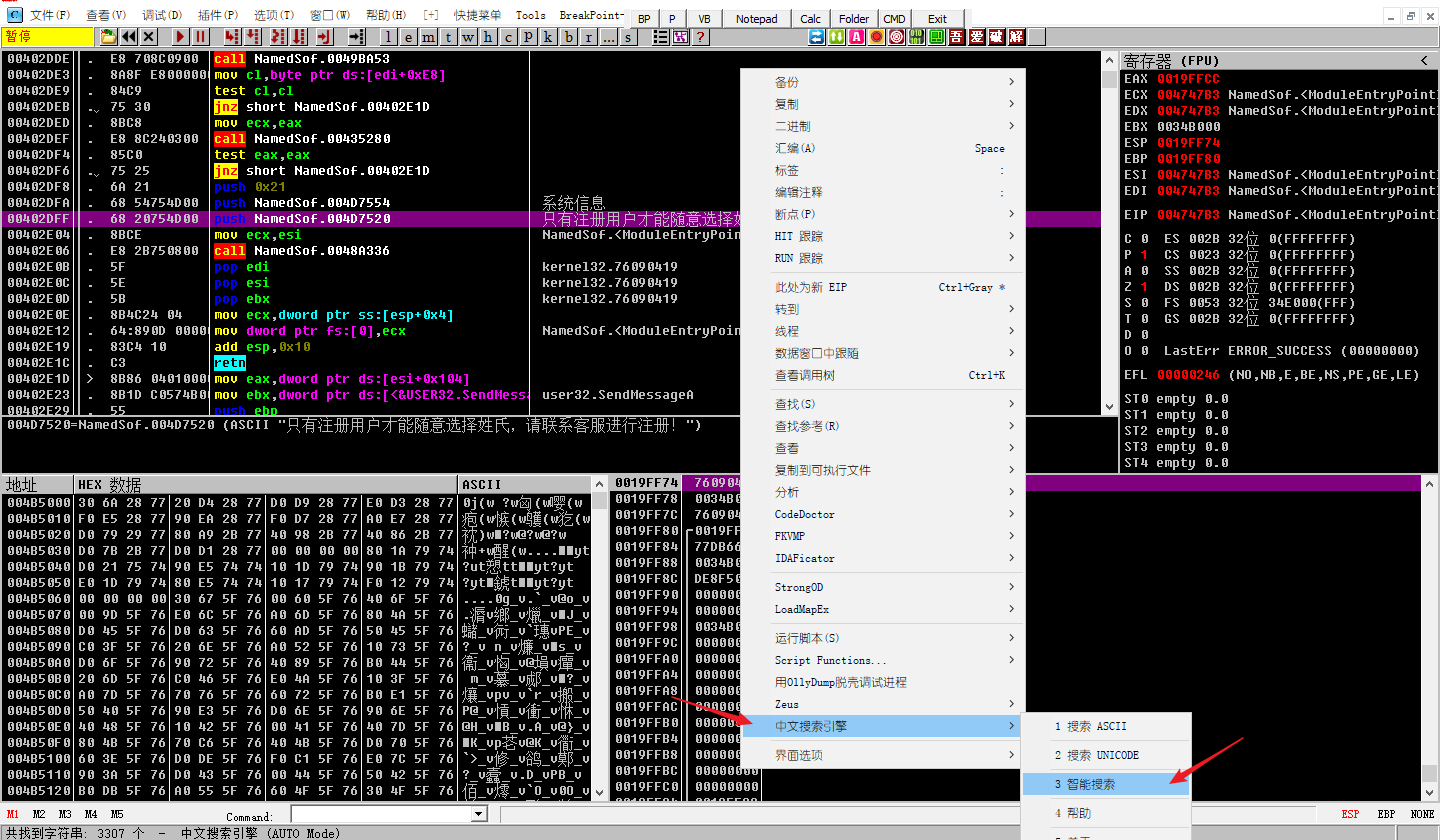Click the Calc shortcut button
This screenshot has width=1440, height=840.
coord(811,19)
